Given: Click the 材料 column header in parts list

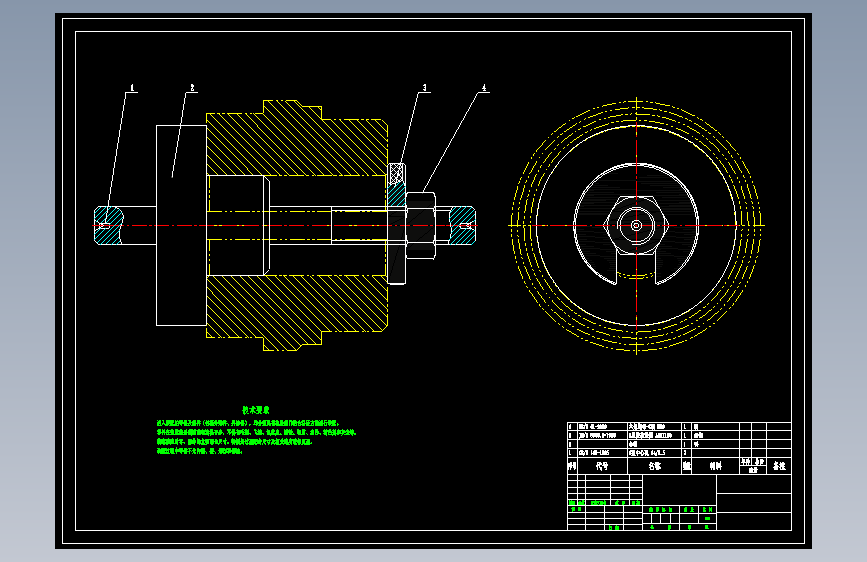Looking at the screenshot, I should click(715, 466).
